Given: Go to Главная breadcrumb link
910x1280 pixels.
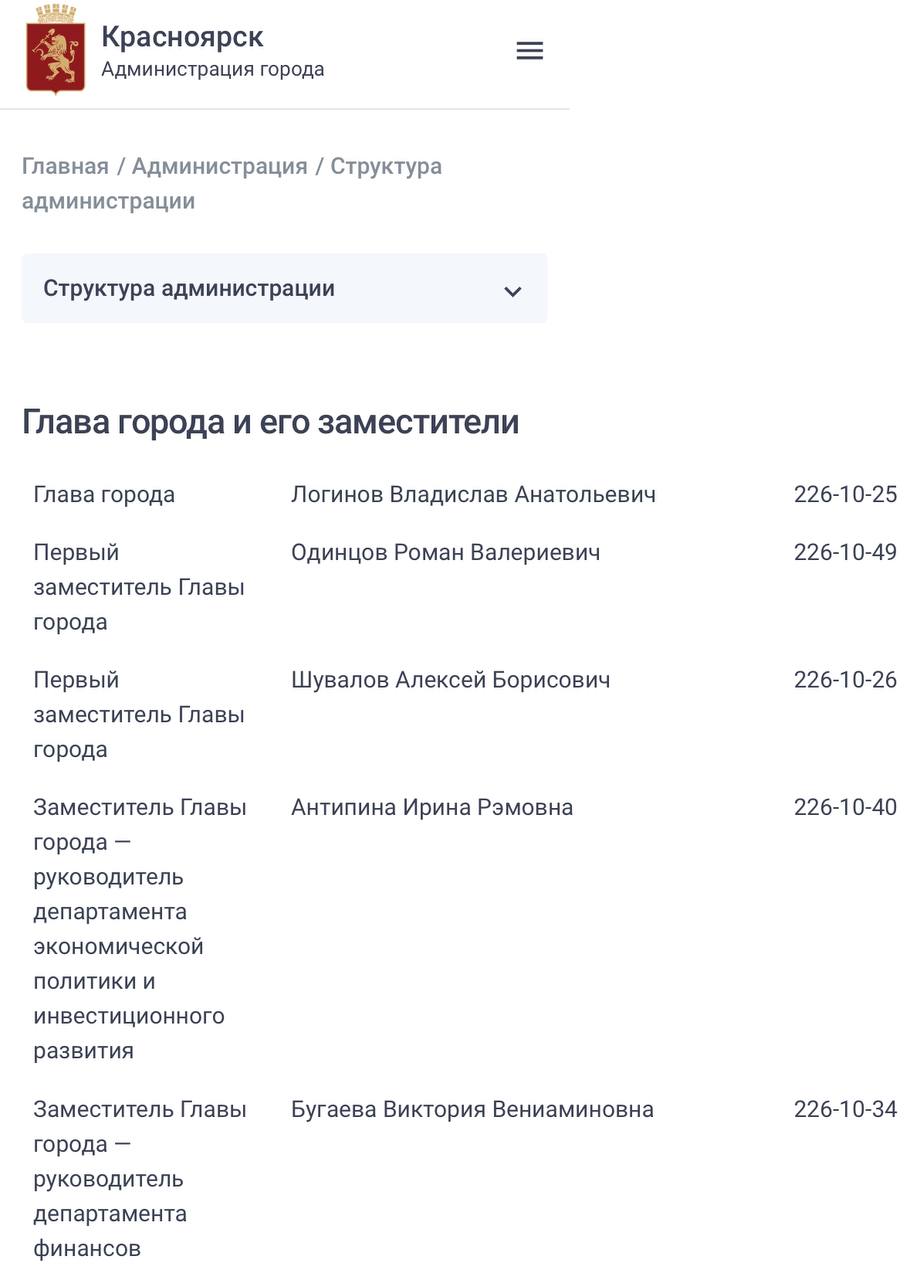Looking at the screenshot, I should click(x=65, y=166).
